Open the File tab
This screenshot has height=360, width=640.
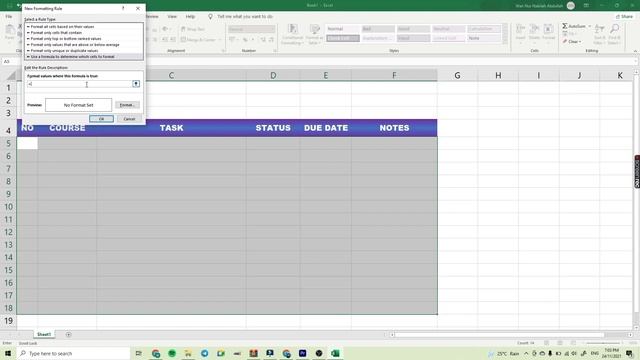9,17
